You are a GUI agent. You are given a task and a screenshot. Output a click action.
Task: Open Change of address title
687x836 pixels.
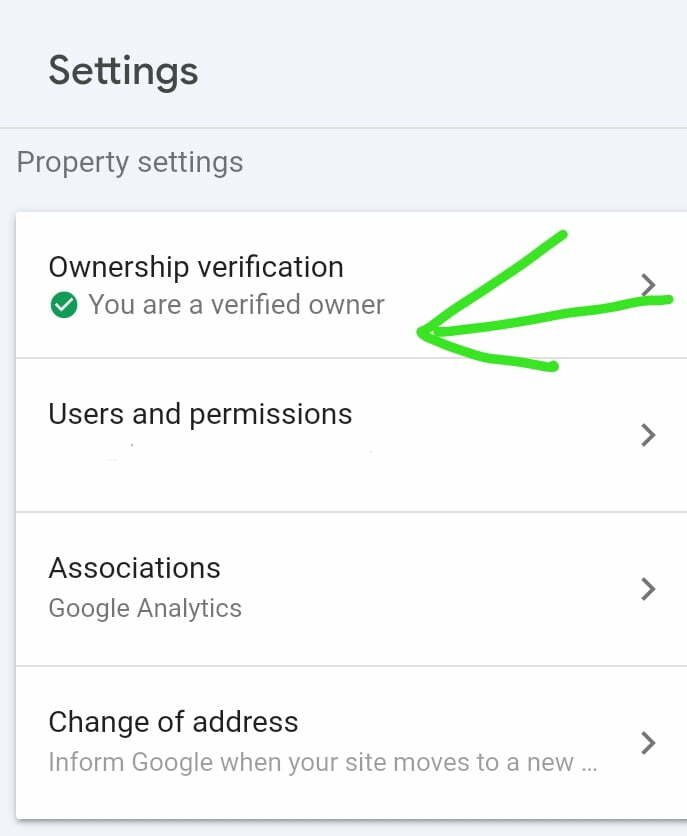point(173,722)
